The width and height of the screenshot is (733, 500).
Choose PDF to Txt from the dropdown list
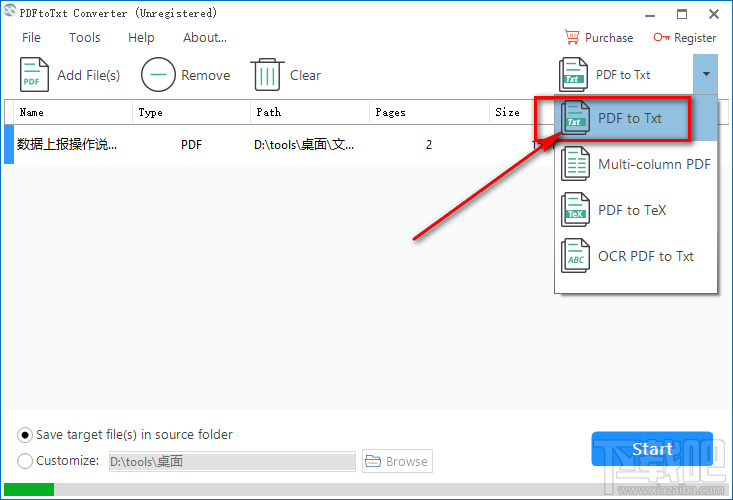tap(636, 118)
